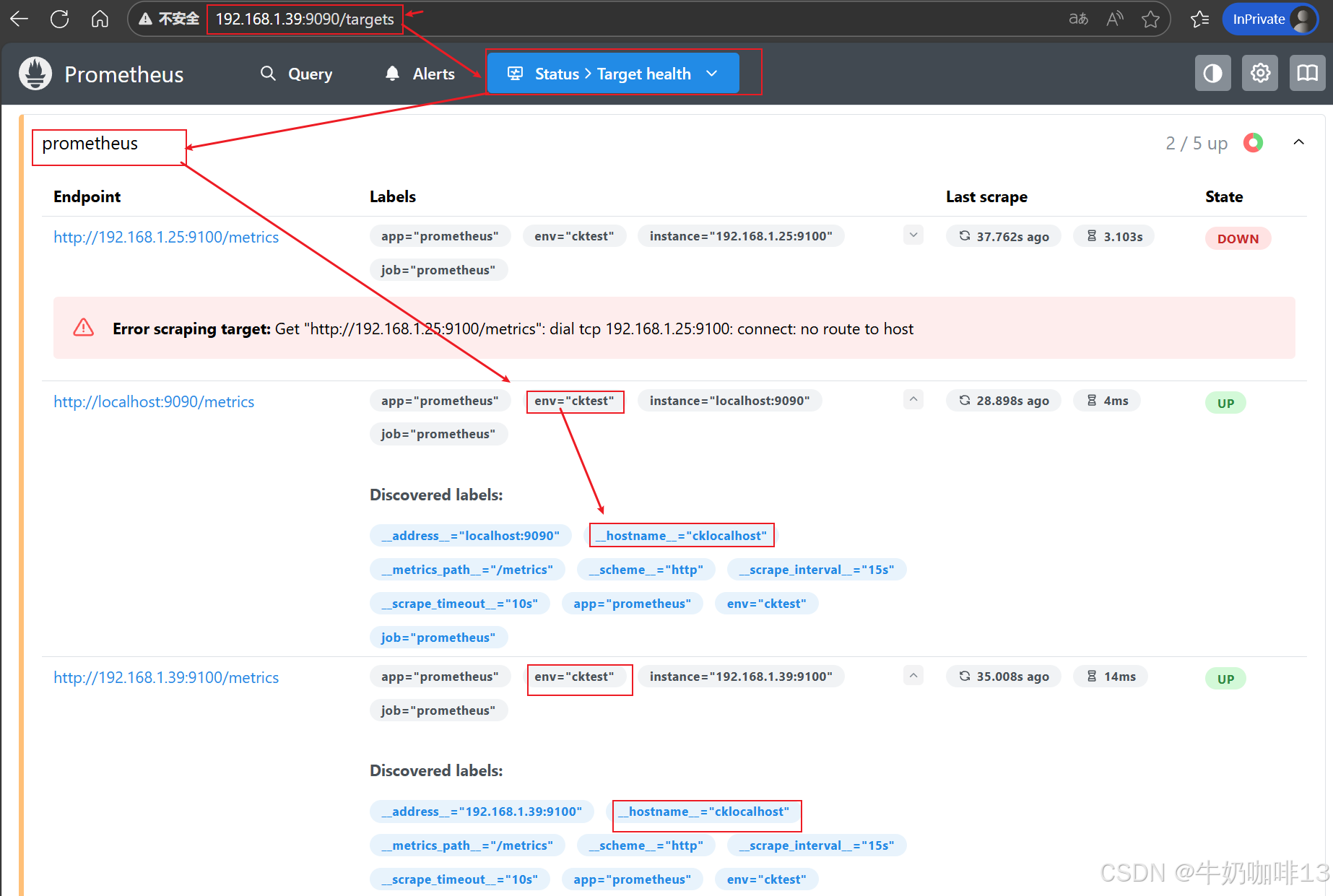
Task: Open the Prometheus settings gear
Action: point(1260,73)
